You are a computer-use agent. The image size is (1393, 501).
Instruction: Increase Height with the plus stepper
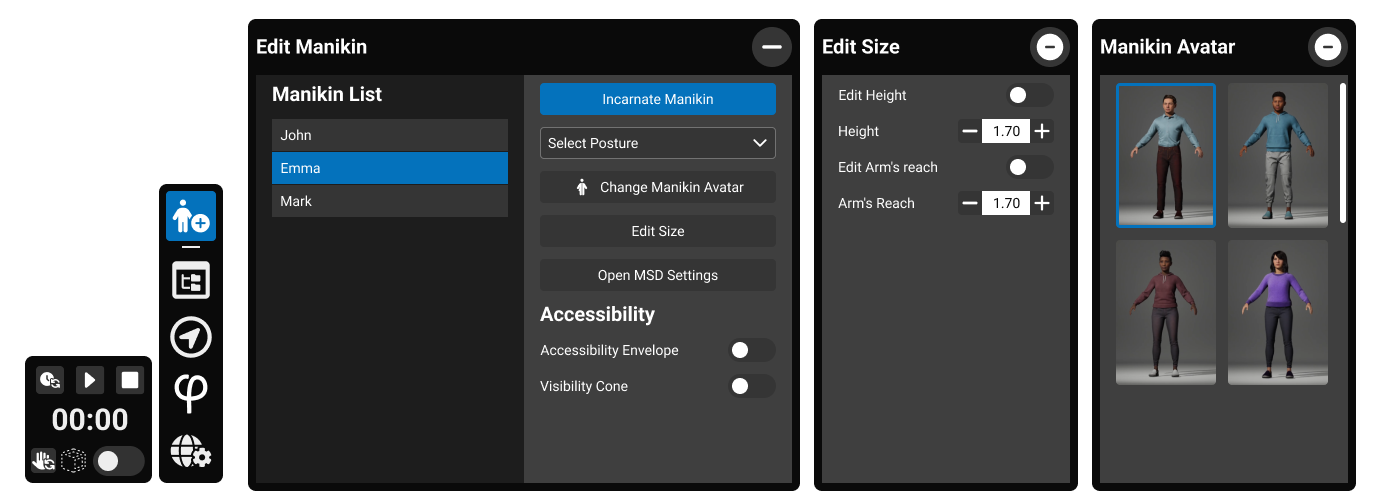click(1042, 131)
